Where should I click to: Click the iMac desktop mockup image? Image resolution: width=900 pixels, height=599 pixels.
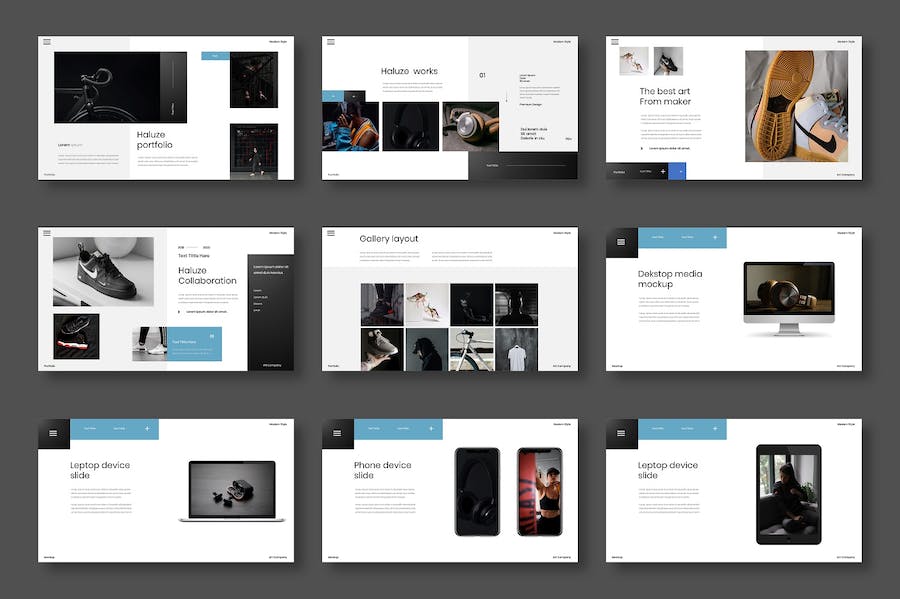click(788, 296)
